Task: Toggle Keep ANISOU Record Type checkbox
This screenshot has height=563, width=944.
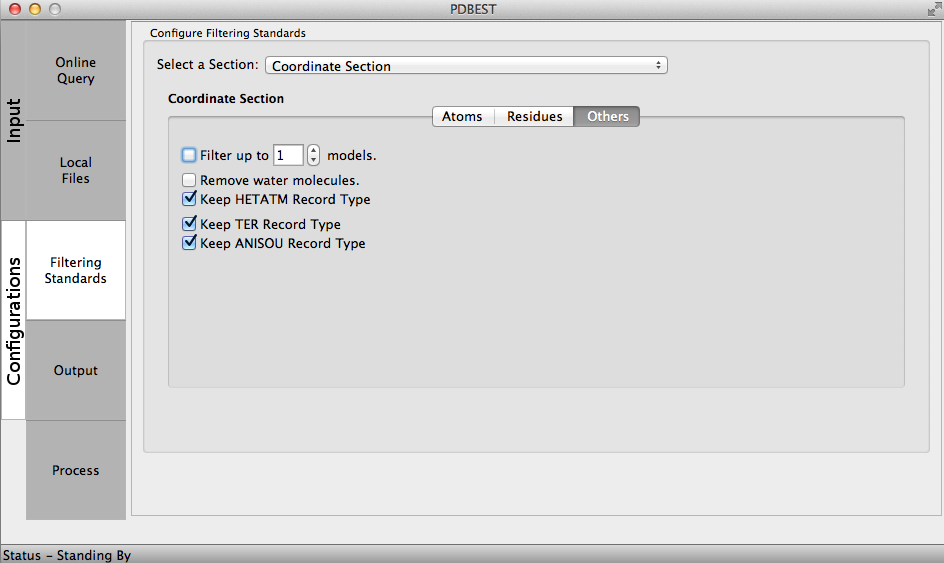Action: pos(189,243)
